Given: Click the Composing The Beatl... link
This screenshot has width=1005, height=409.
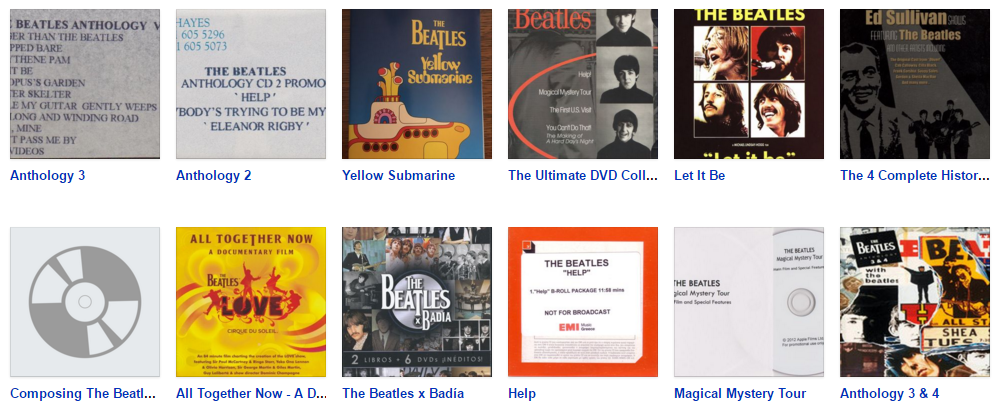Looking at the screenshot, I should click(x=83, y=394).
